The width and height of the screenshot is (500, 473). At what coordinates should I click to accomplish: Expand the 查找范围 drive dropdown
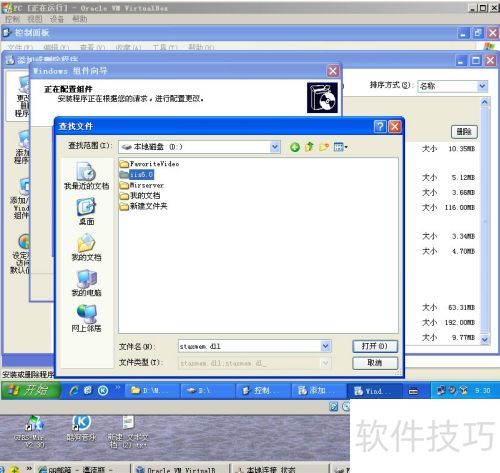[x=275, y=147]
